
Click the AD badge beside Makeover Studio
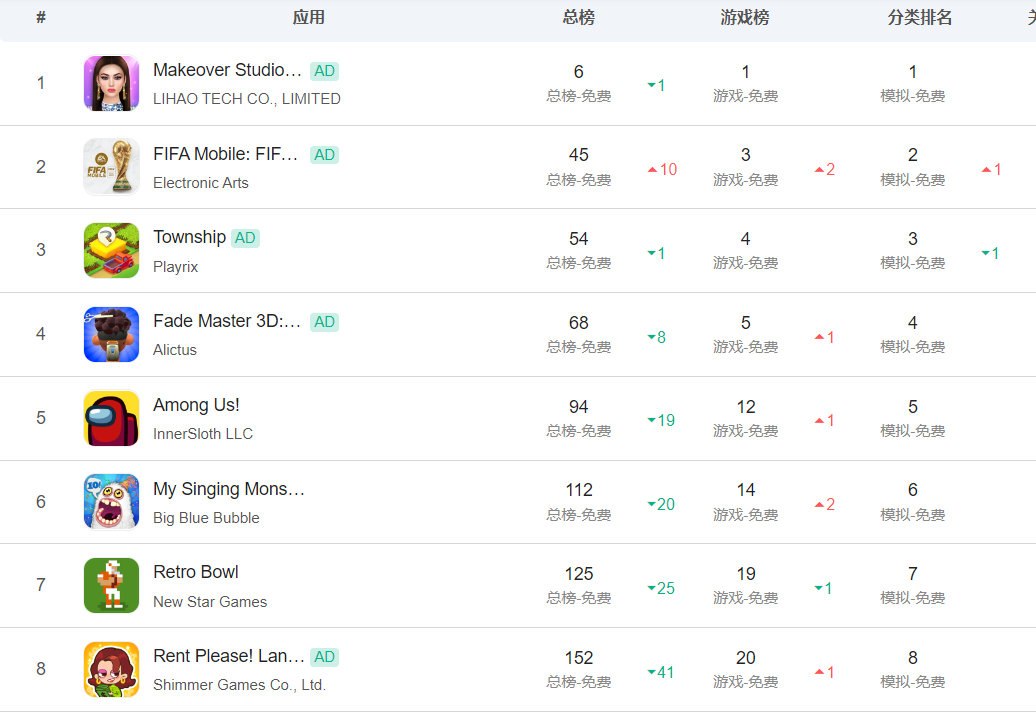point(324,71)
